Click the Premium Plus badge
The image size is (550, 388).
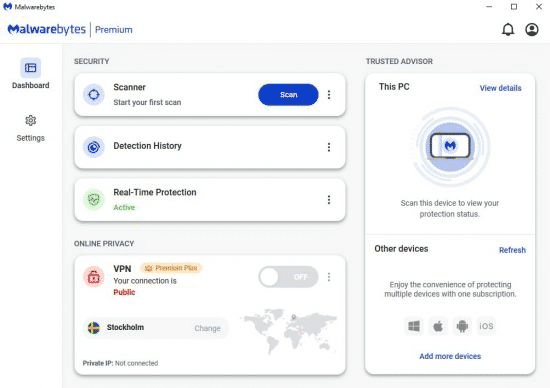[171, 268]
